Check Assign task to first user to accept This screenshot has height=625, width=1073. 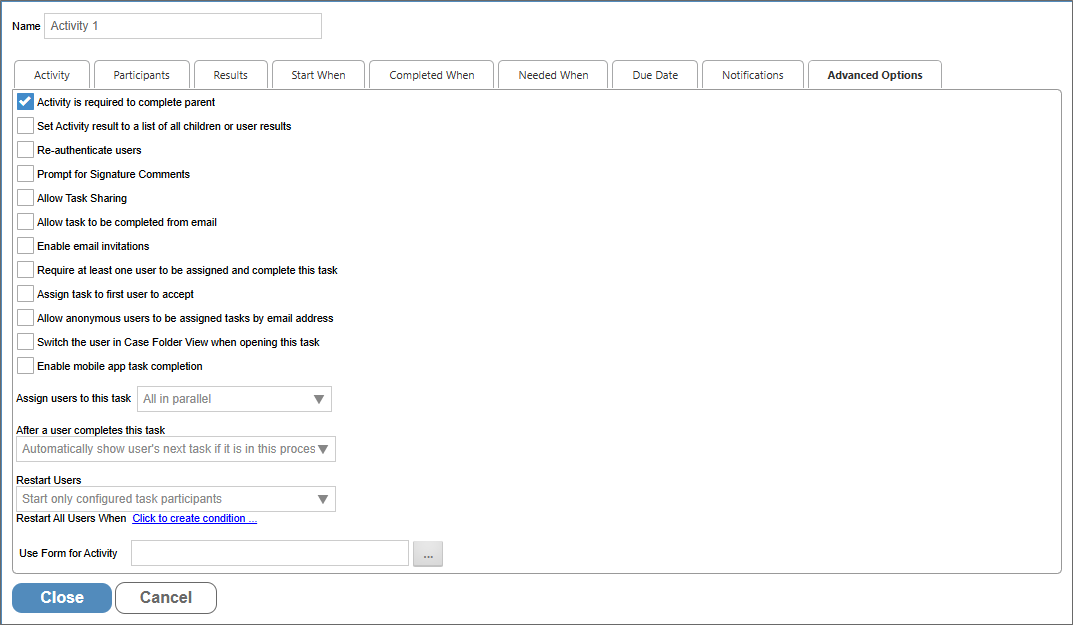26,294
